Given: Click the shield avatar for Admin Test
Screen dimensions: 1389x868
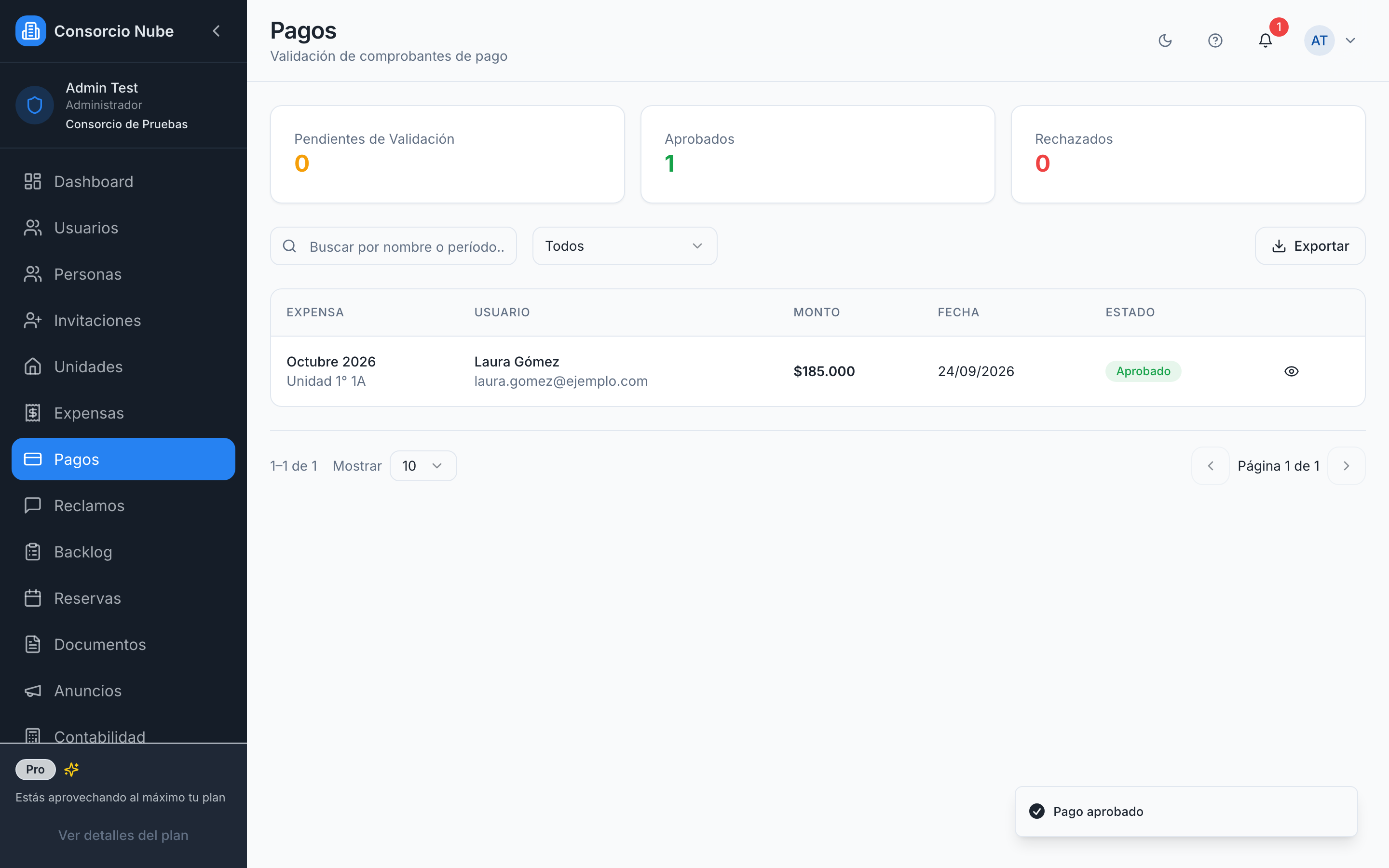Looking at the screenshot, I should pyautogui.click(x=34, y=105).
